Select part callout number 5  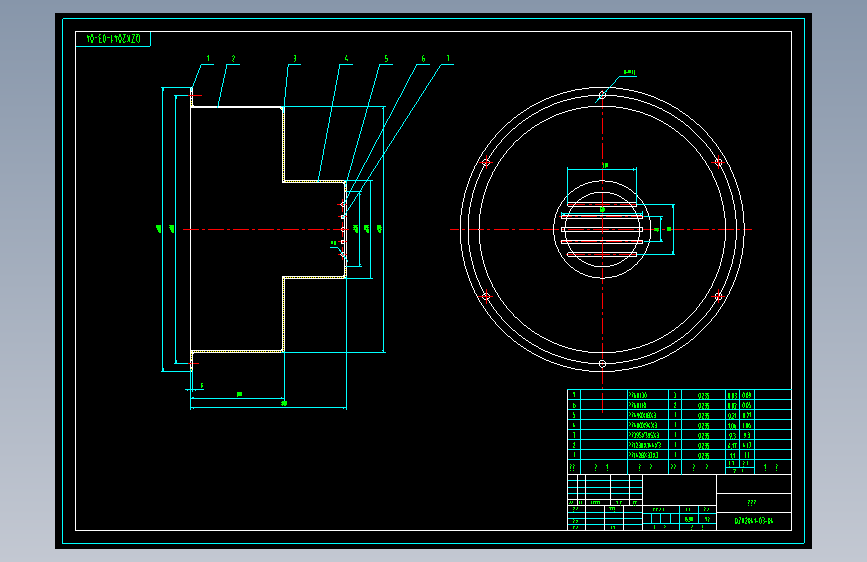click(386, 59)
